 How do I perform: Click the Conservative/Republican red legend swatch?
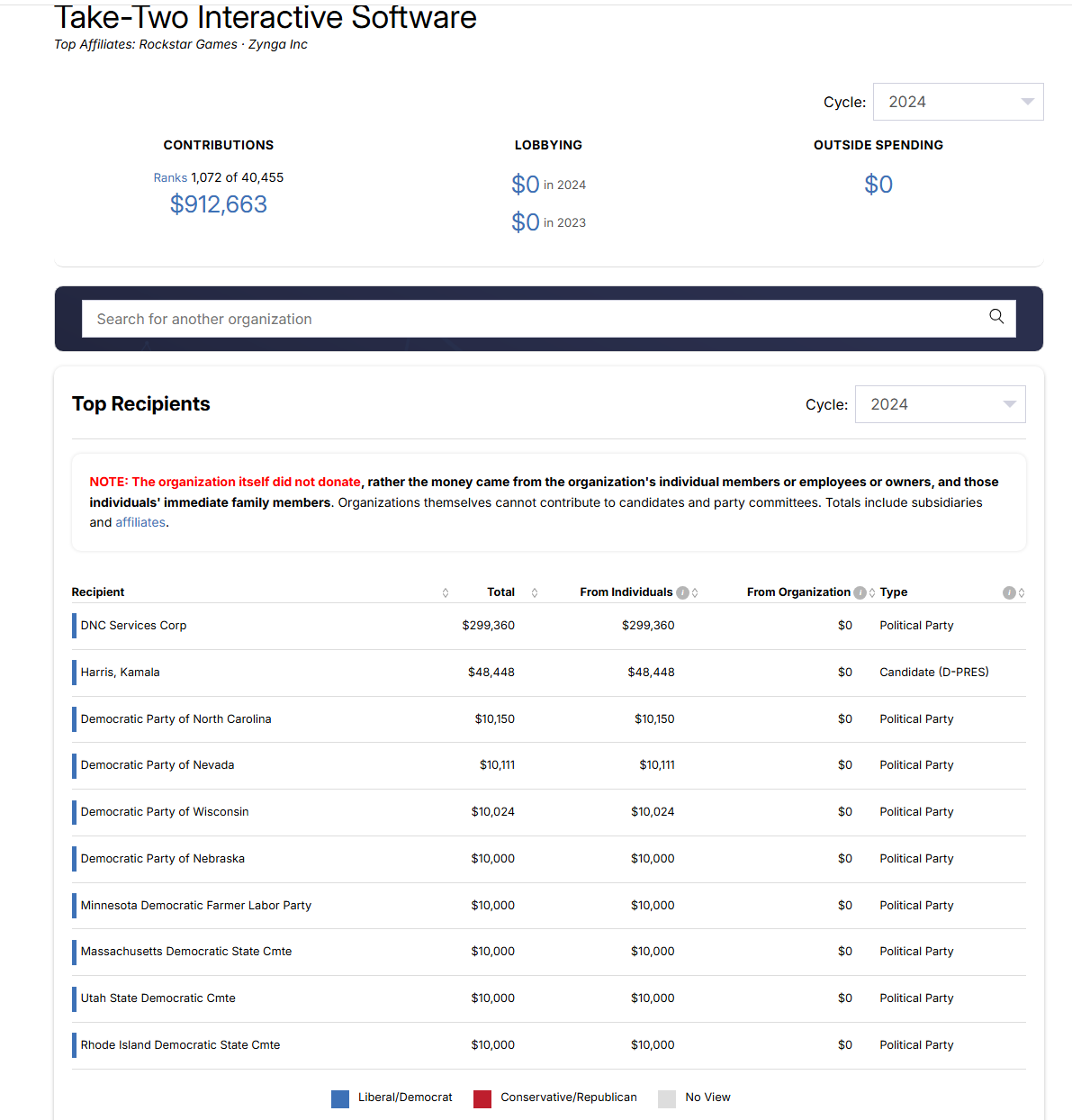482,1098
